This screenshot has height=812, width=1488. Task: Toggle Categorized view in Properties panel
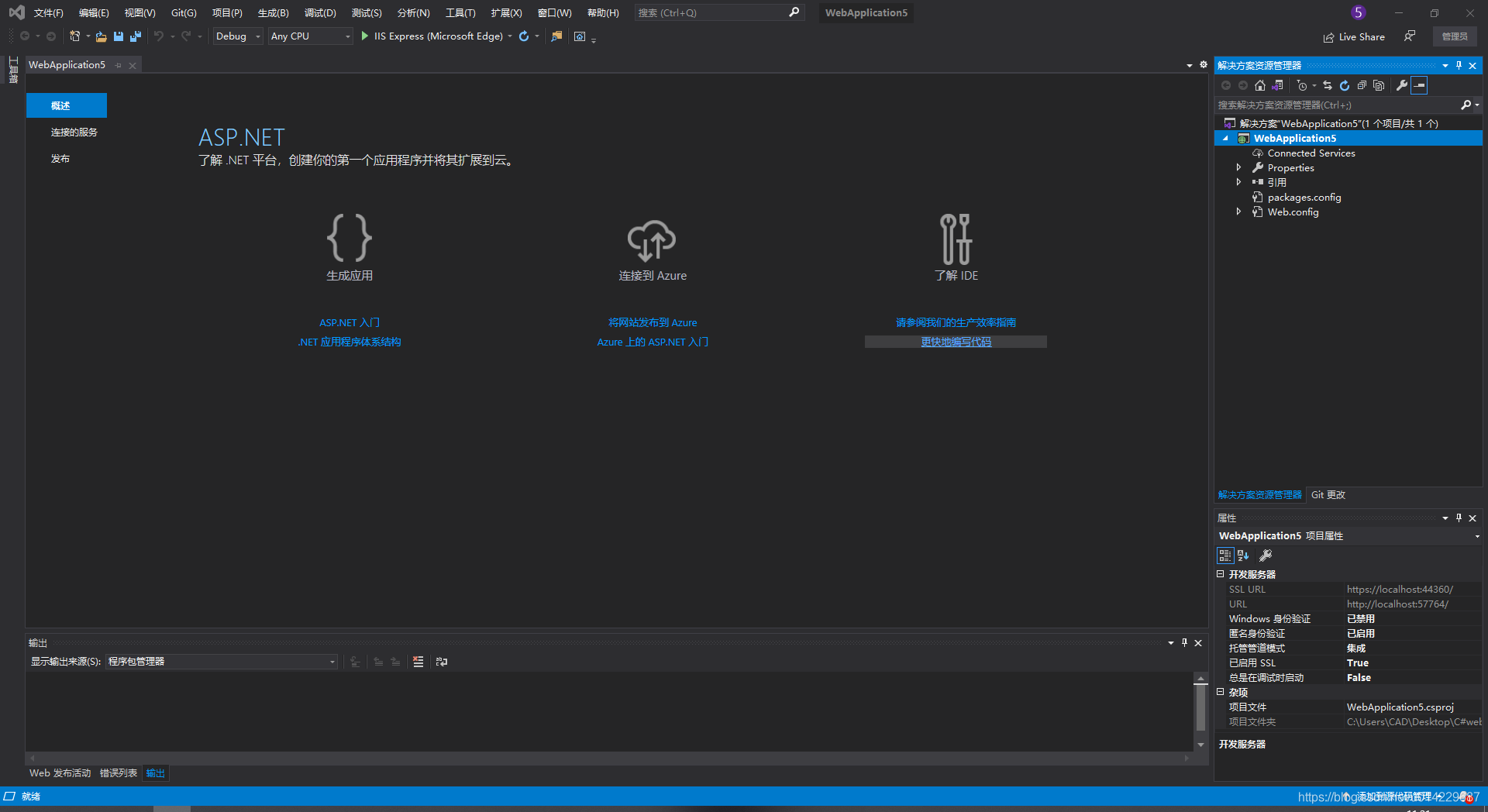click(x=1225, y=556)
